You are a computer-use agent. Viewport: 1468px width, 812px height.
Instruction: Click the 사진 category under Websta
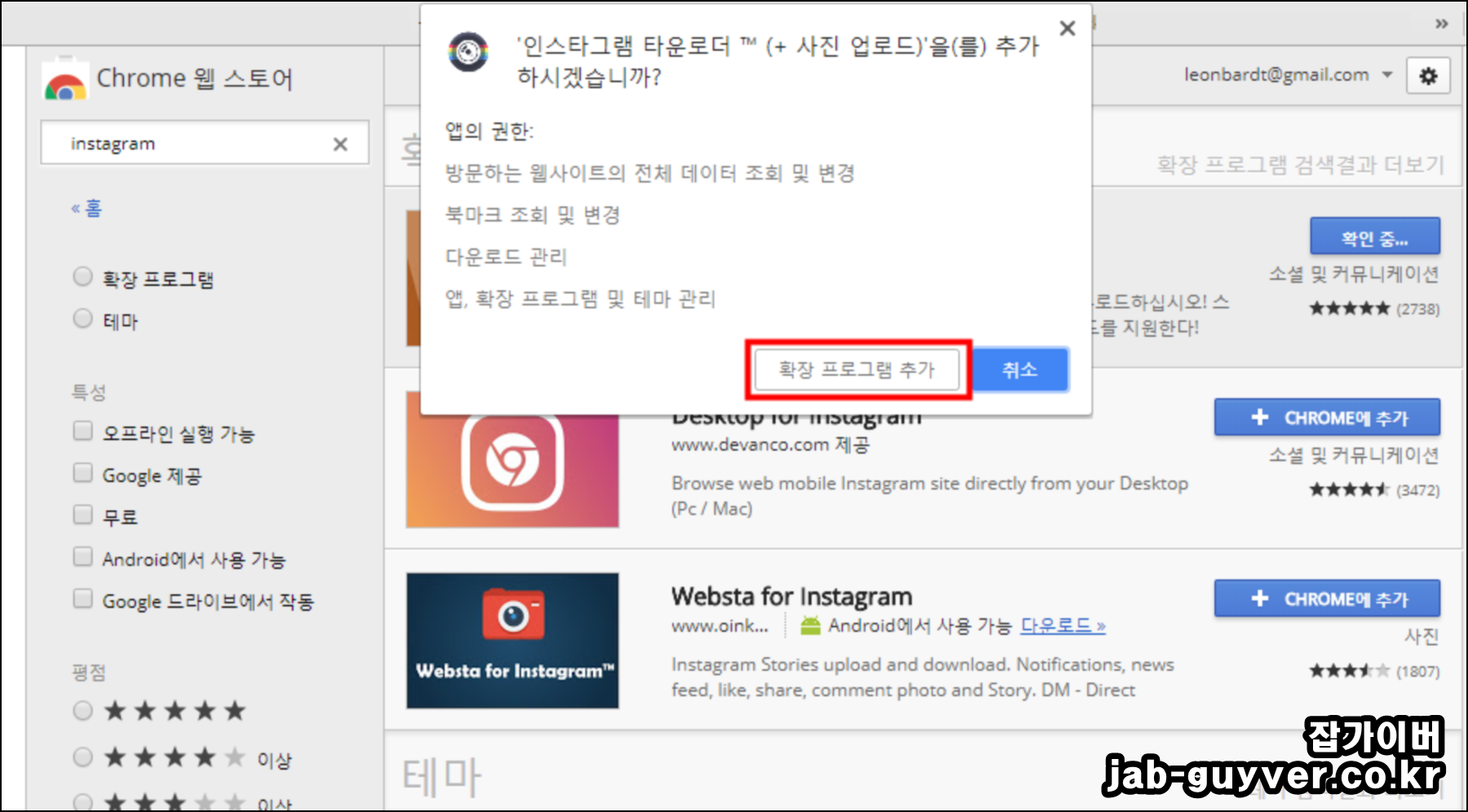point(1422,637)
